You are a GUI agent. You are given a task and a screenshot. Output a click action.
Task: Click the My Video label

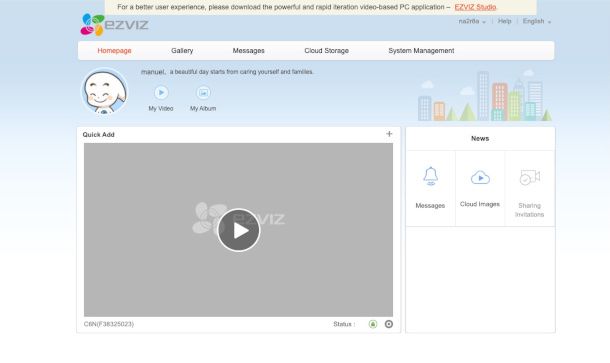click(161, 109)
